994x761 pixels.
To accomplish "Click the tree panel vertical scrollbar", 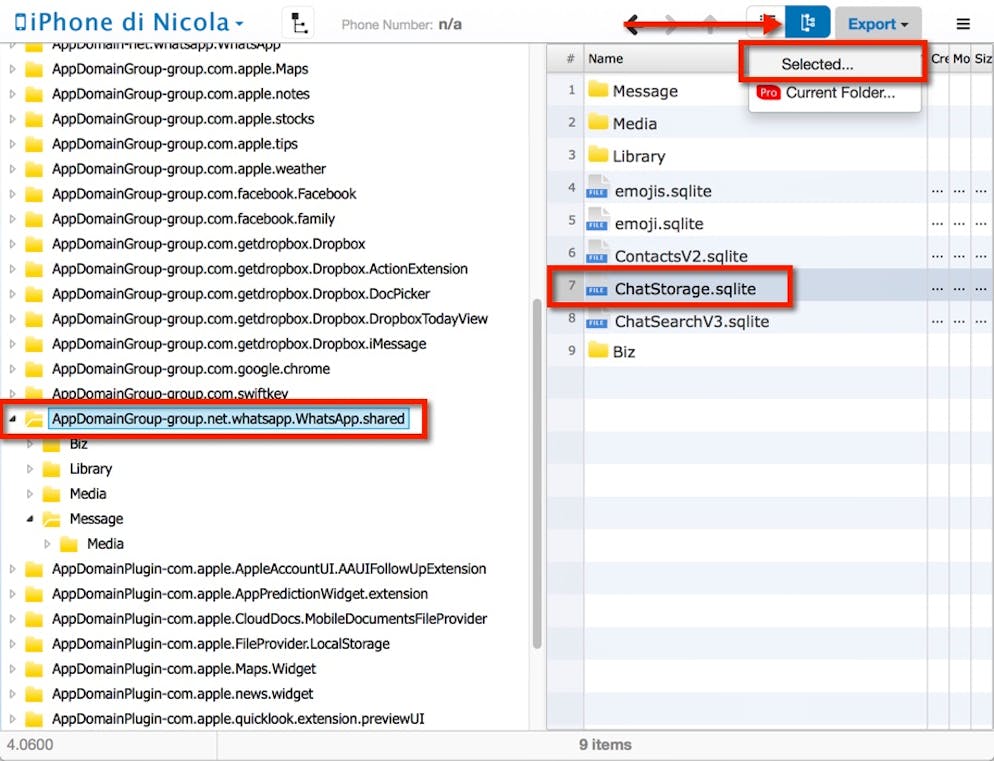I will (537, 473).
